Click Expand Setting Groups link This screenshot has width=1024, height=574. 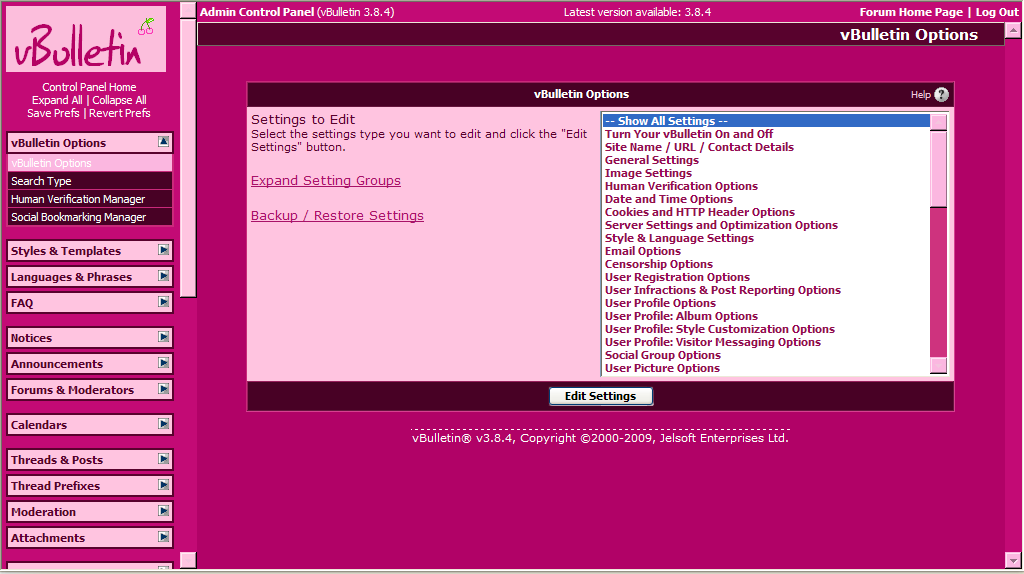pyautogui.click(x=326, y=181)
